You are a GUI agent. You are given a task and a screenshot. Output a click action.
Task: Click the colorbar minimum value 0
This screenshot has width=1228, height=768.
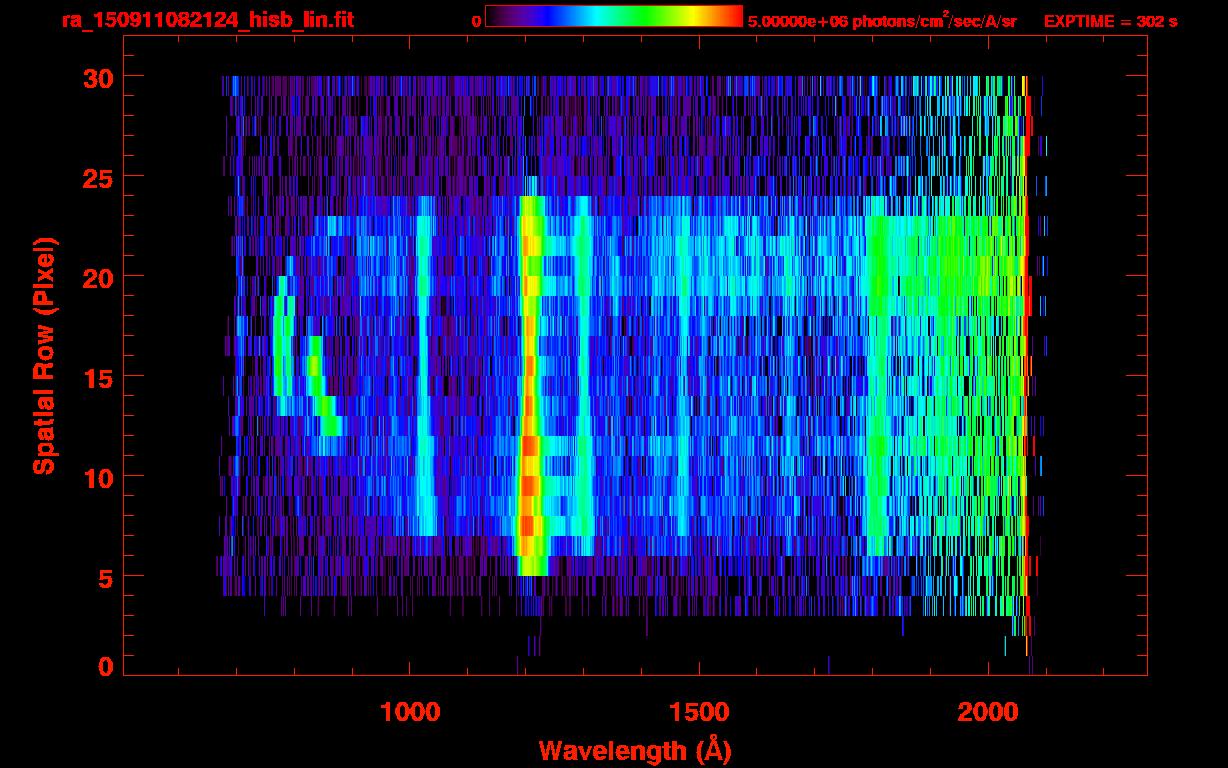476,21
